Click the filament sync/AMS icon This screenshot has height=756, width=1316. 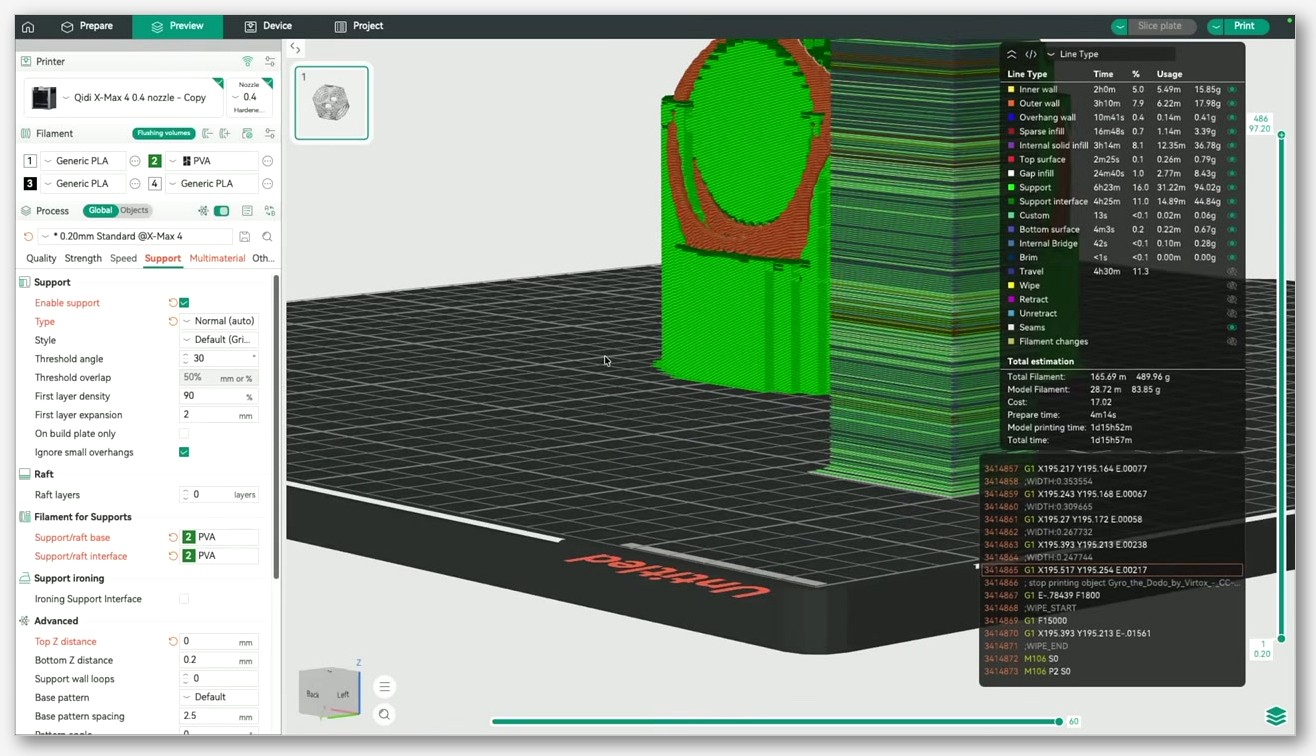point(247,133)
